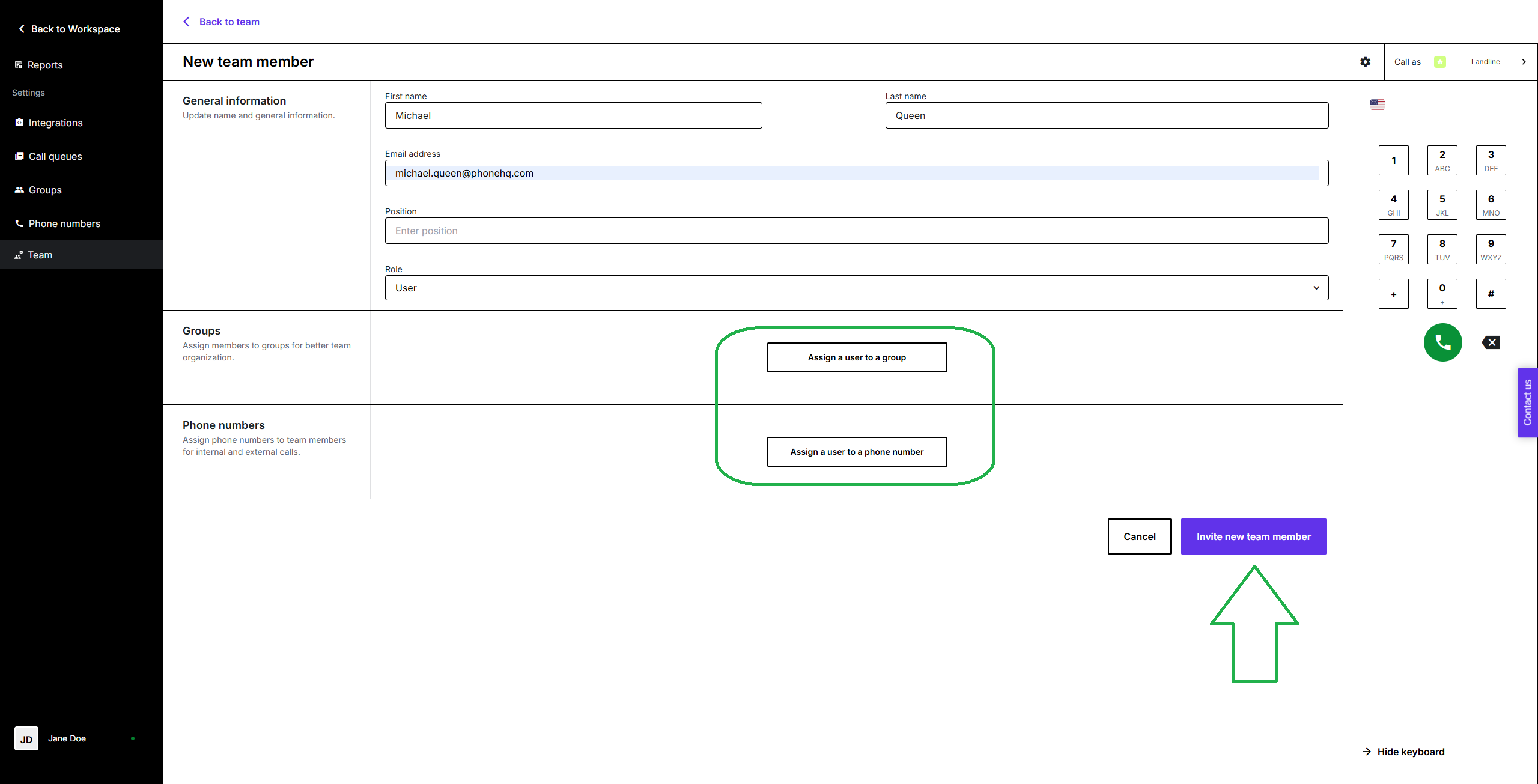Open dialer settings gear icon
Viewport: 1538px width, 784px height.
[x=1365, y=62]
